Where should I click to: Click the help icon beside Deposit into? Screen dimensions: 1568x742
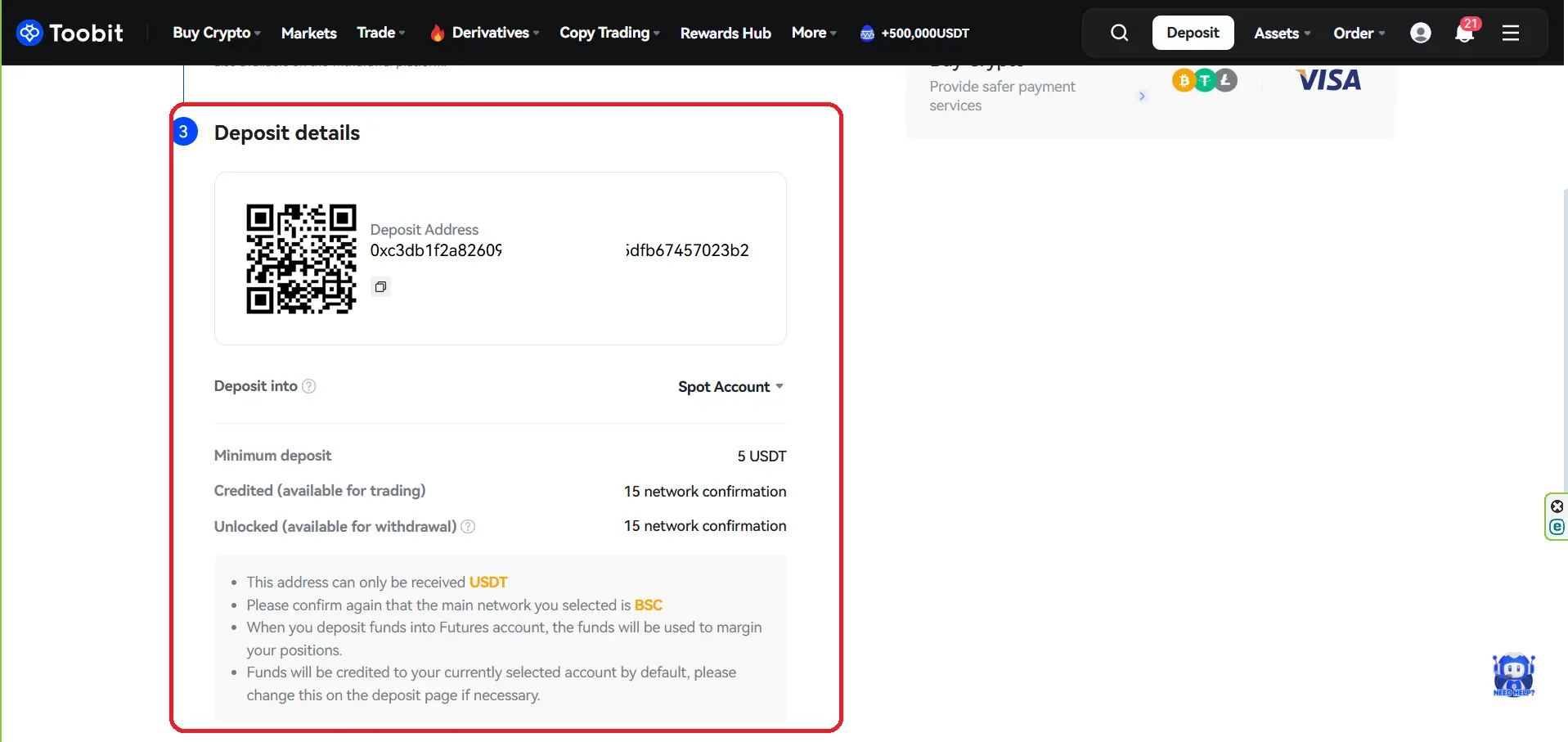coord(309,386)
